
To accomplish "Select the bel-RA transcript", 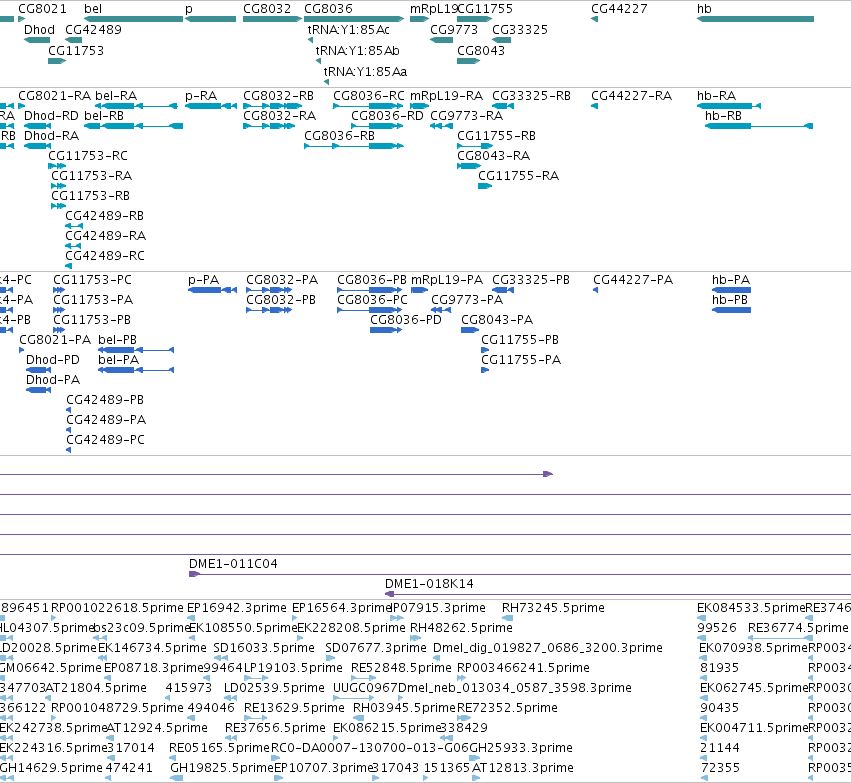I will tap(136, 106).
